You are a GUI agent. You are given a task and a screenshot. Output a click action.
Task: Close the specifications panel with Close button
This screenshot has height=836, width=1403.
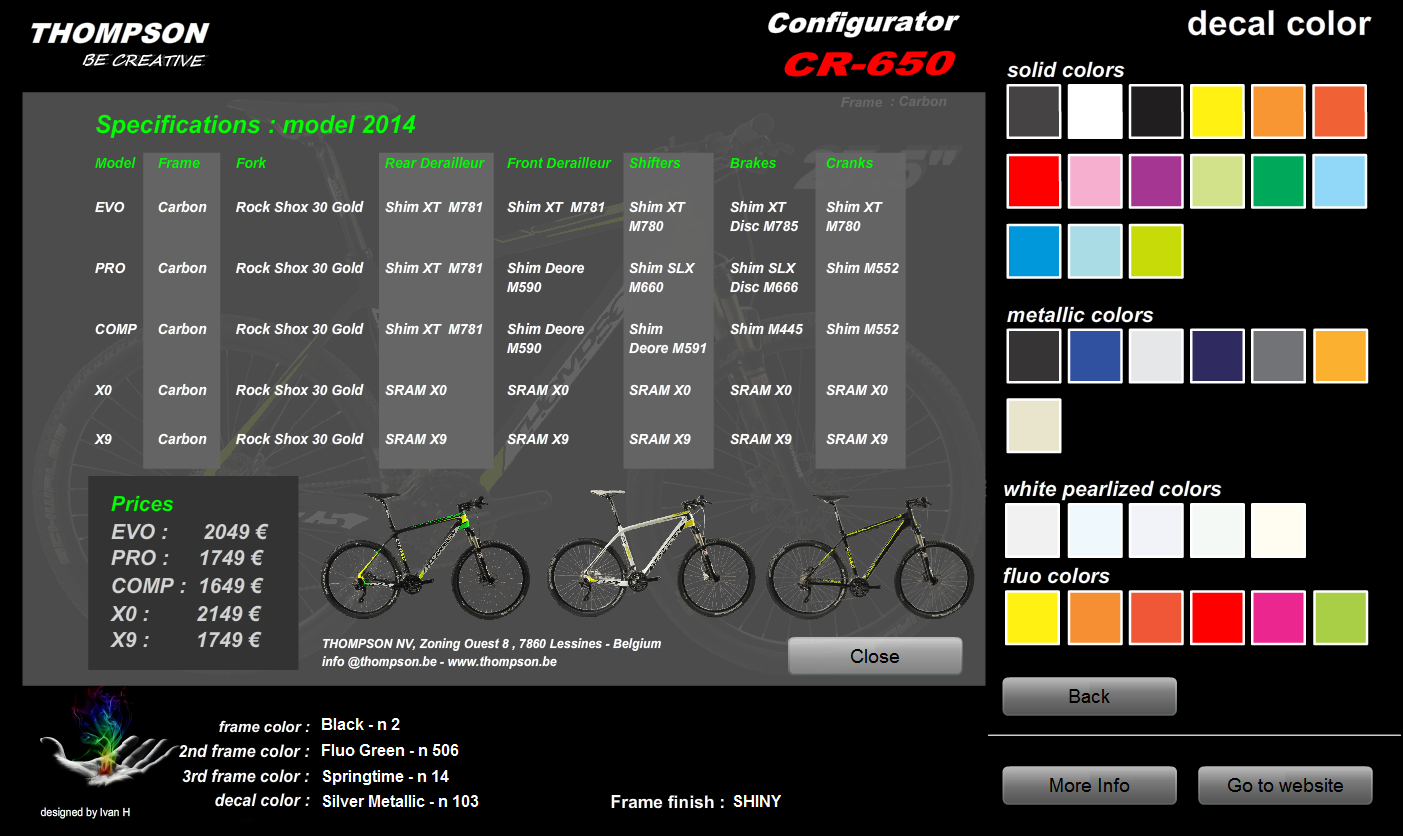[875, 656]
